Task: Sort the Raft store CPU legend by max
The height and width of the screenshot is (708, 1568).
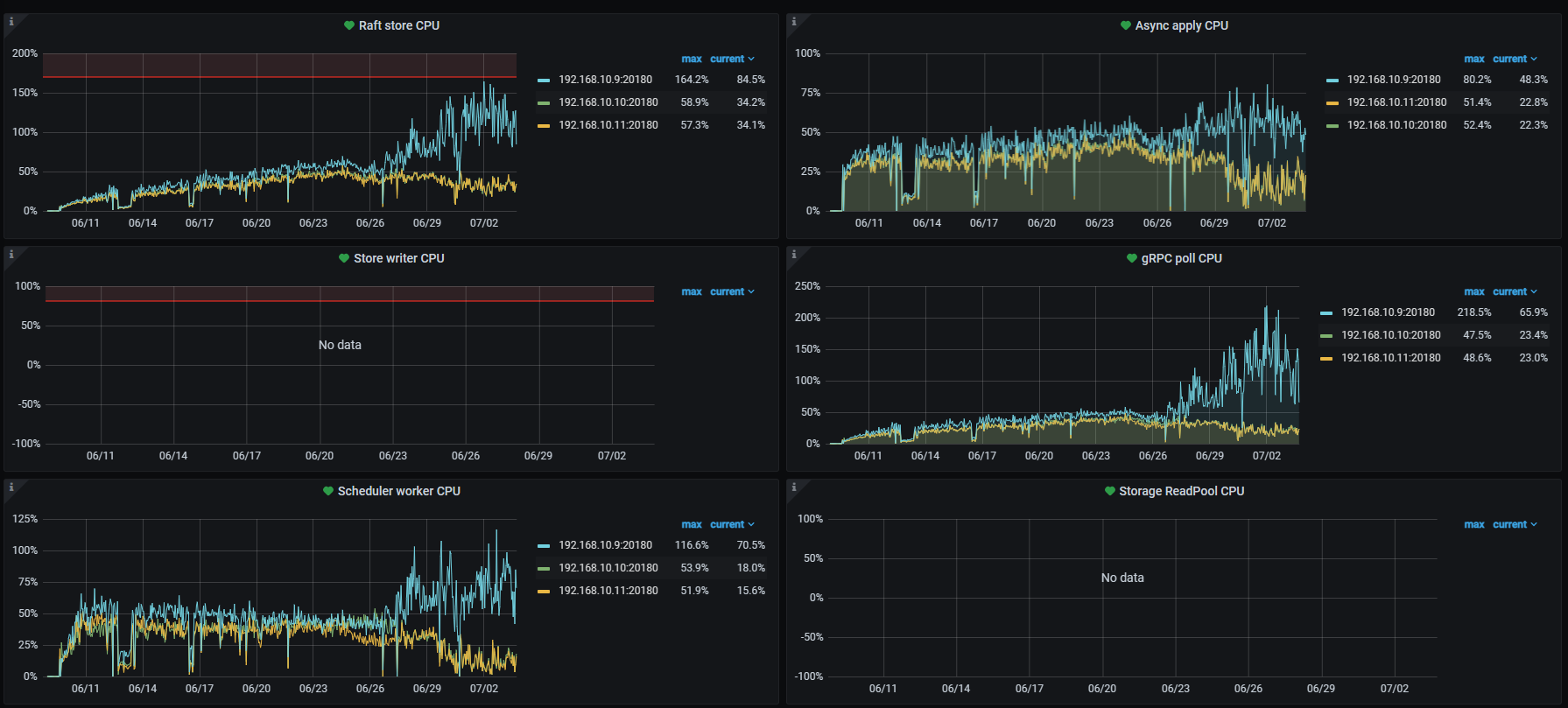Action: point(692,59)
